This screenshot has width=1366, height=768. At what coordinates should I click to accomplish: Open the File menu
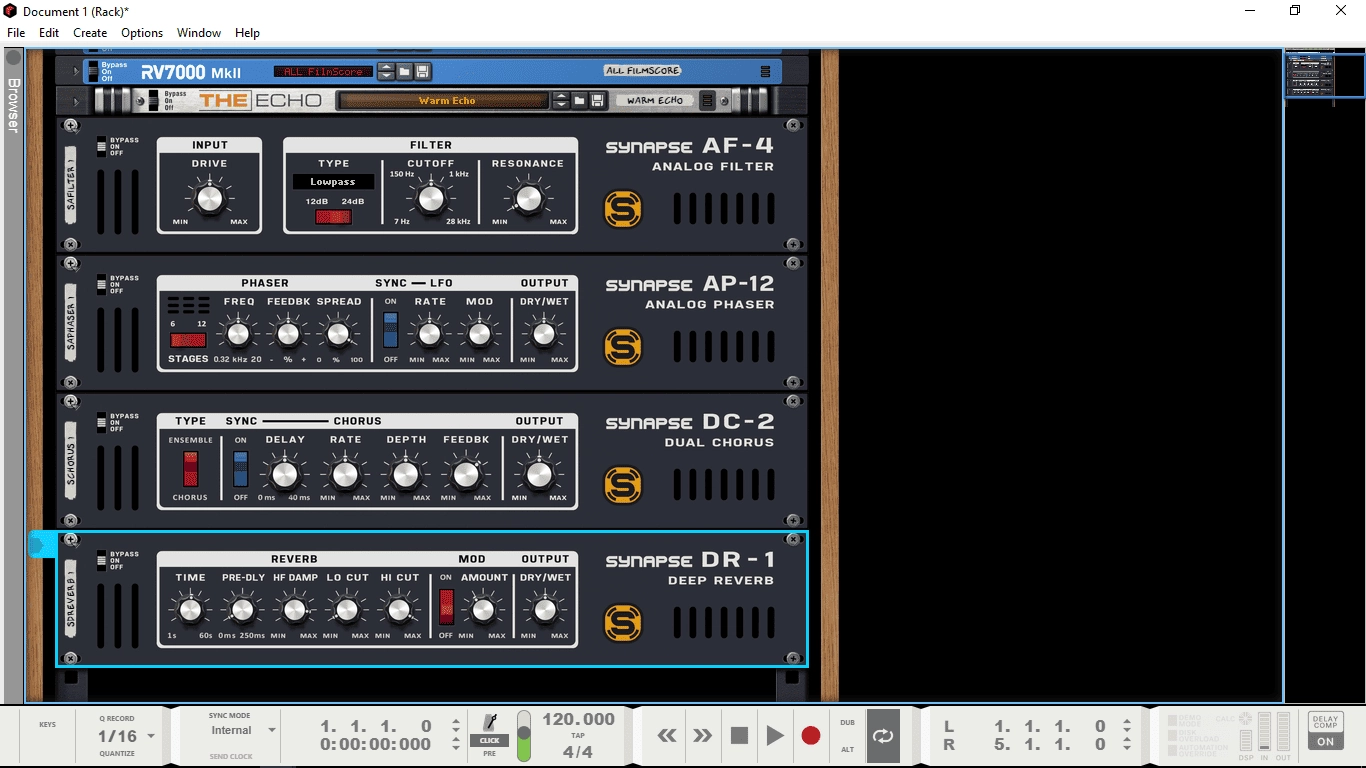point(16,33)
